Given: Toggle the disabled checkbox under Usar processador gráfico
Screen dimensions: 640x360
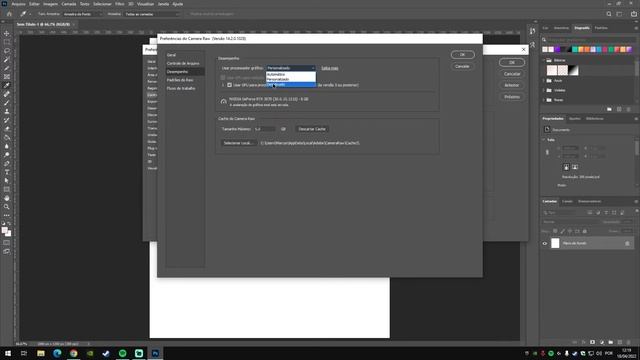Looking at the screenshot, I should [223, 77].
